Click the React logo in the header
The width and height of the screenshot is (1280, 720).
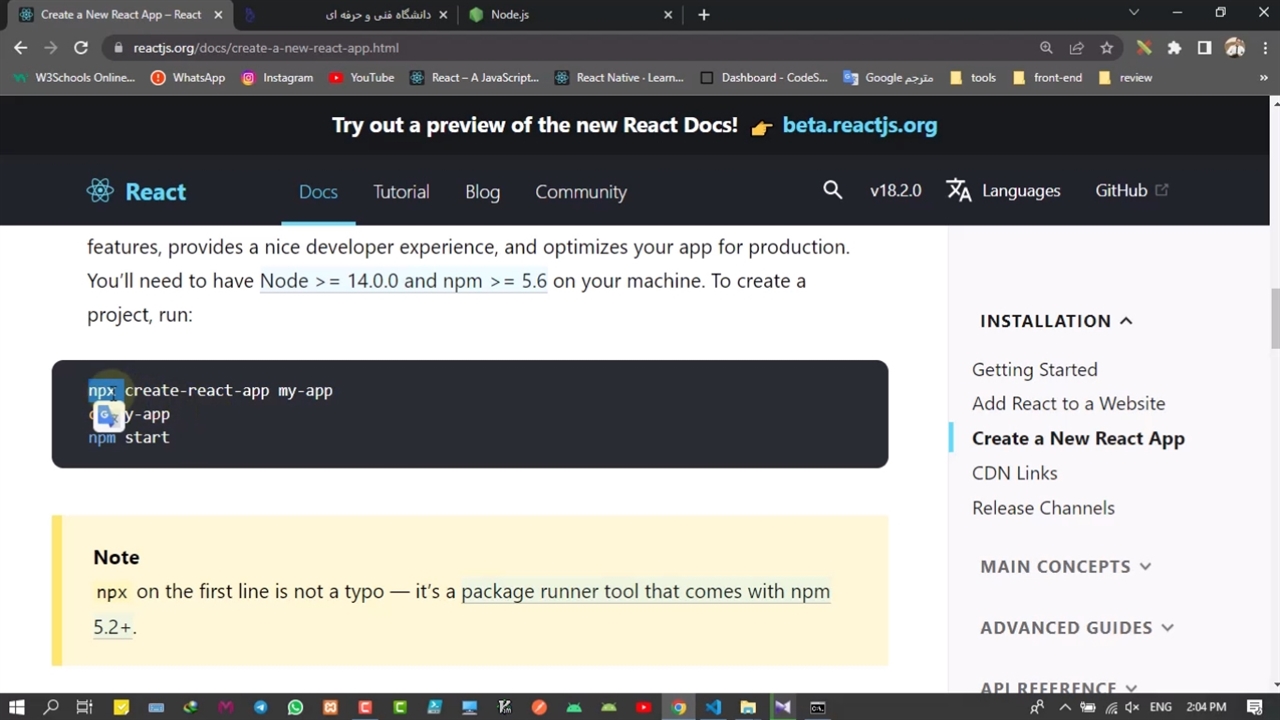pyautogui.click(x=100, y=191)
